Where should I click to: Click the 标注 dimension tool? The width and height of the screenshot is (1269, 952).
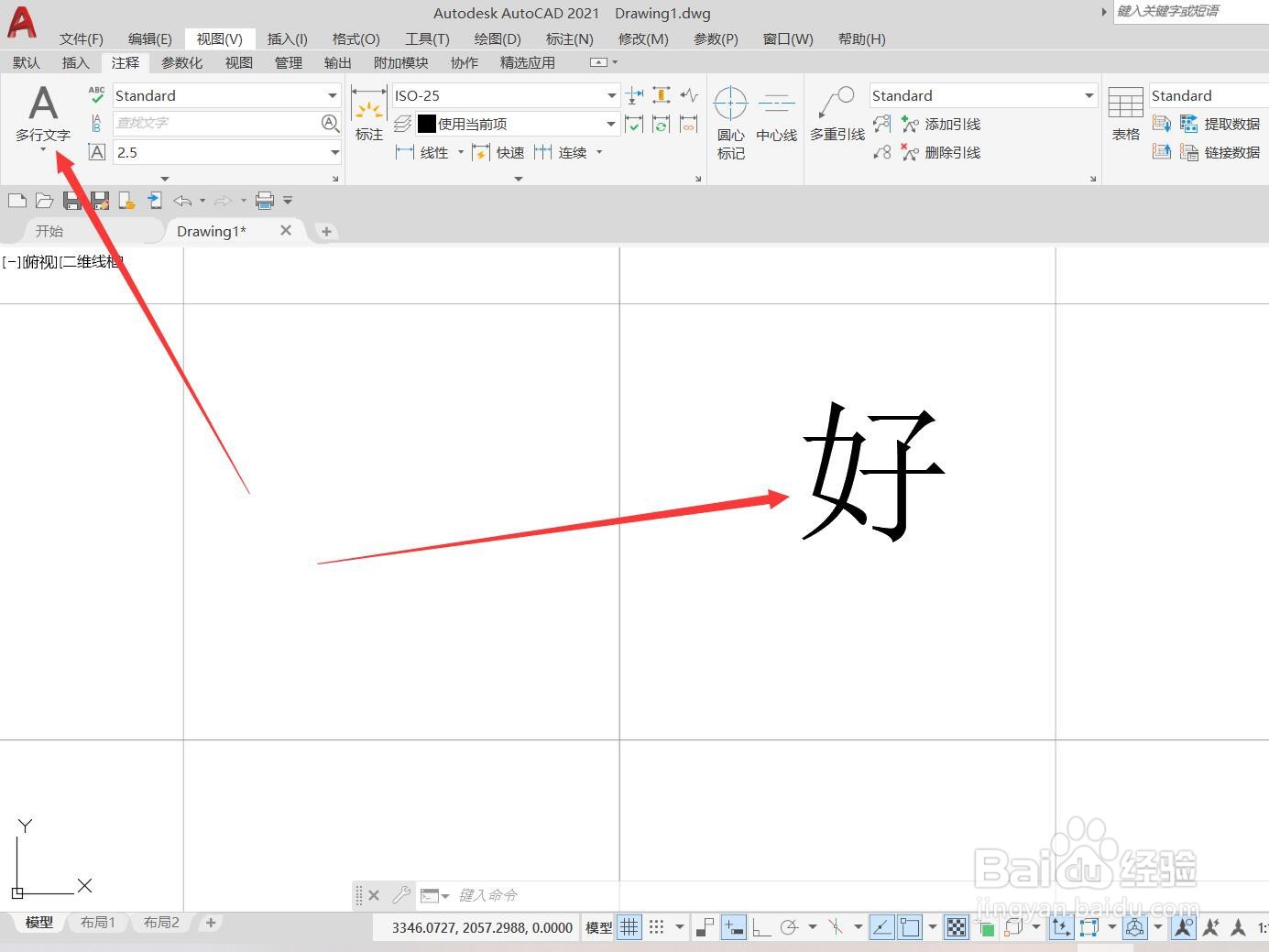(x=369, y=114)
